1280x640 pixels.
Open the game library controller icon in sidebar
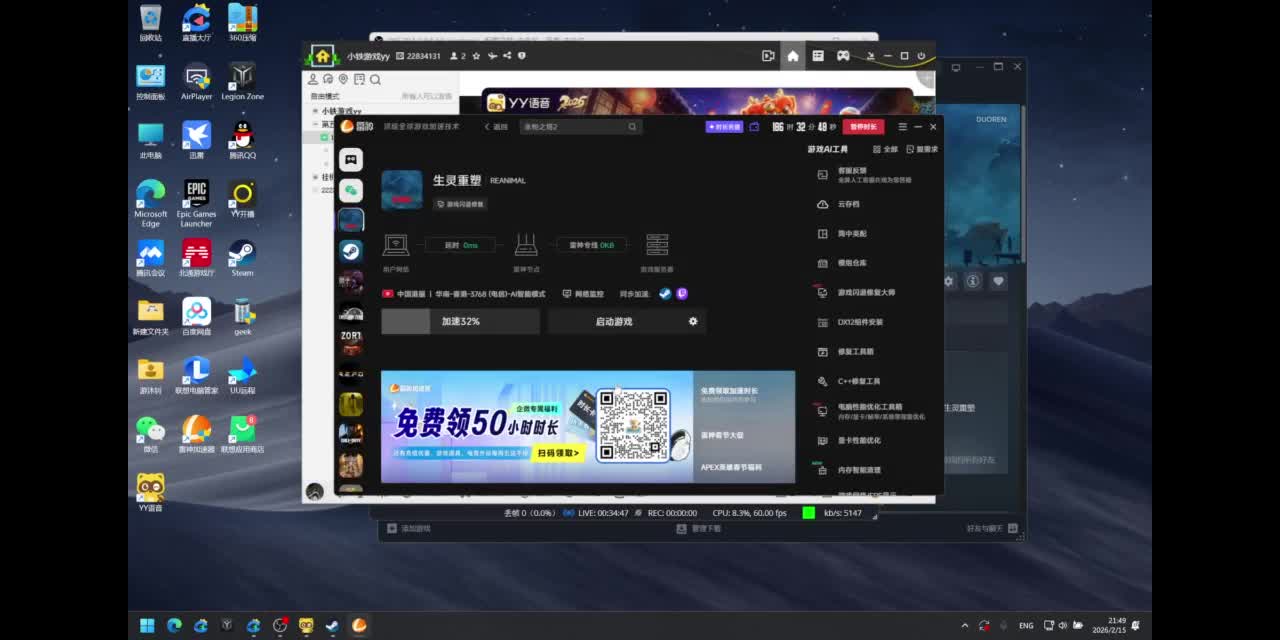pos(350,159)
